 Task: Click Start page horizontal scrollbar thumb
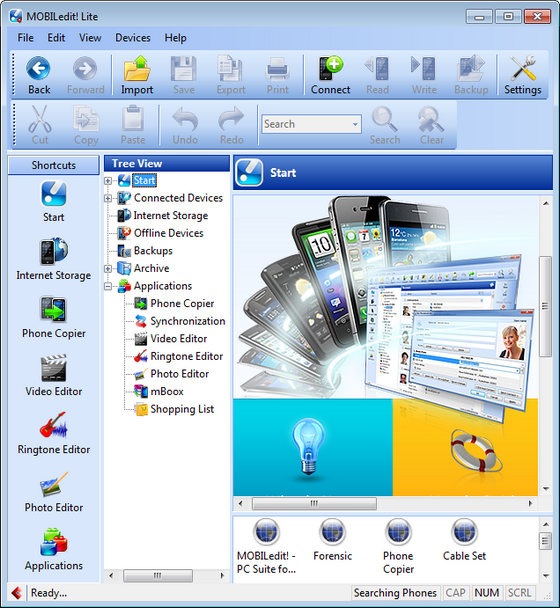314,503
